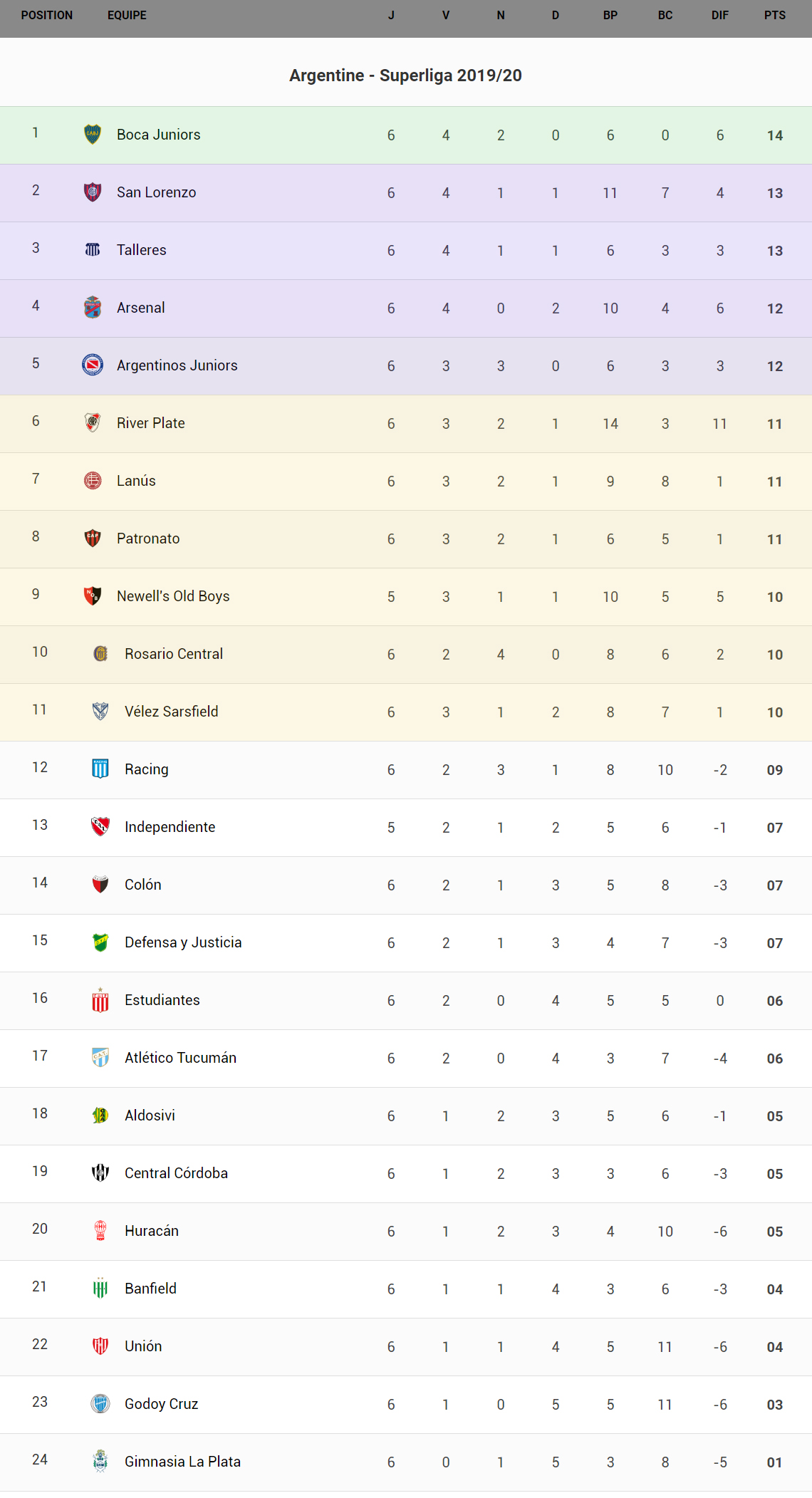Open the Newell's Old Boys team link

[x=173, y=596]
